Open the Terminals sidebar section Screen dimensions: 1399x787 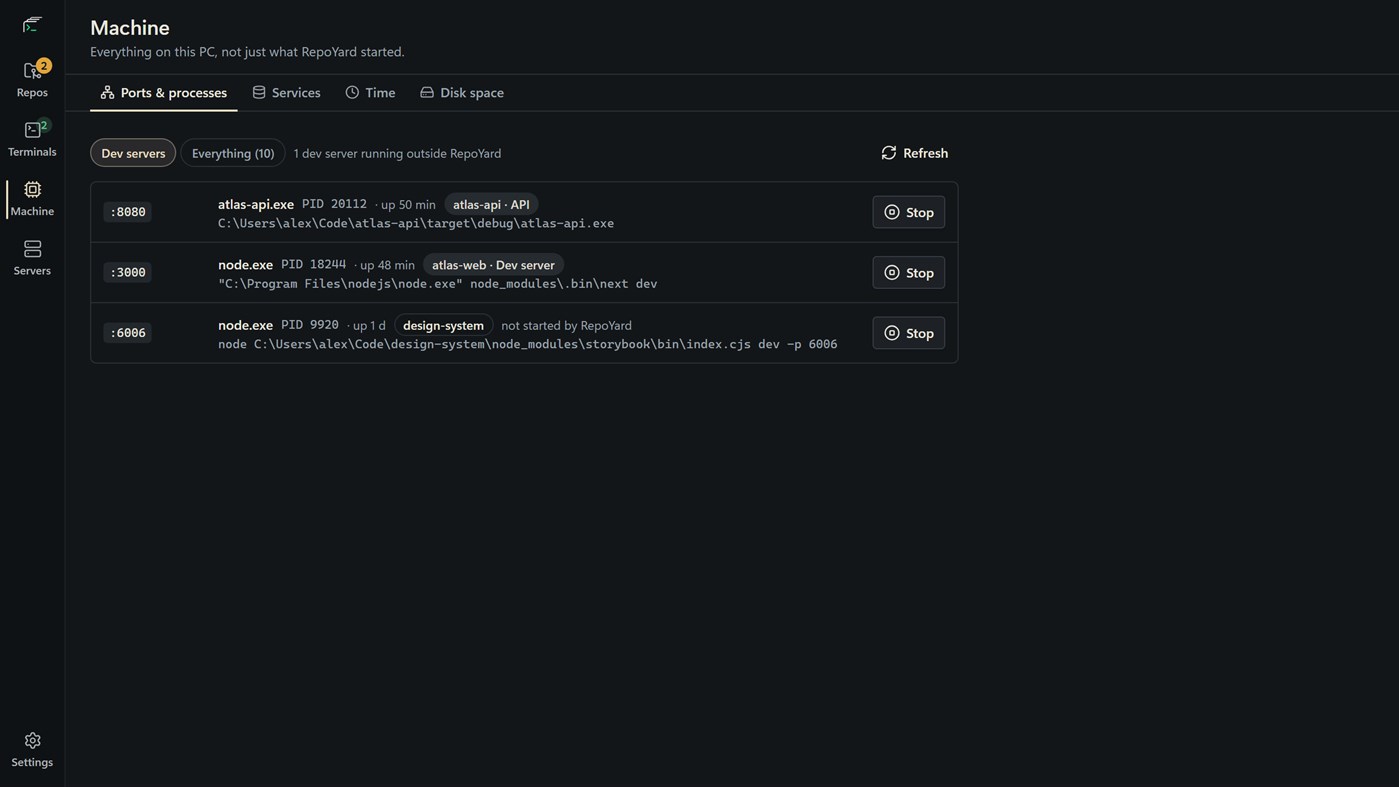[x=32, y=139]
